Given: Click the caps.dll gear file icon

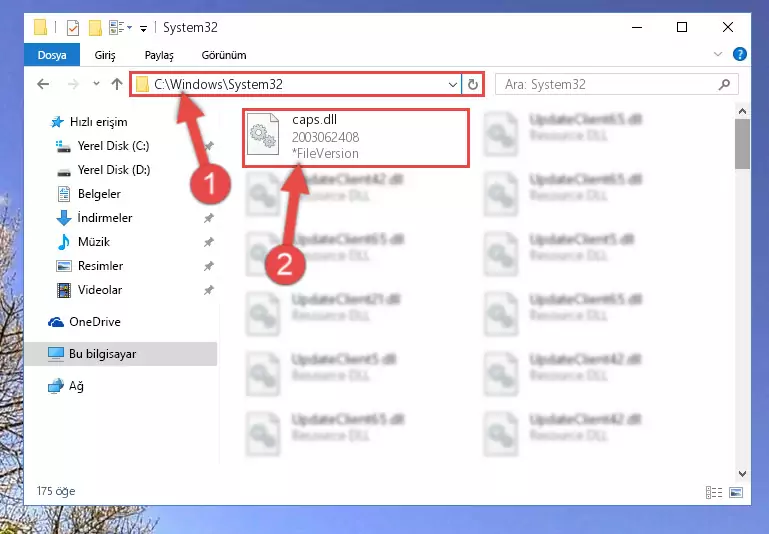Looking at the screenshot, I should coord(263,134).
